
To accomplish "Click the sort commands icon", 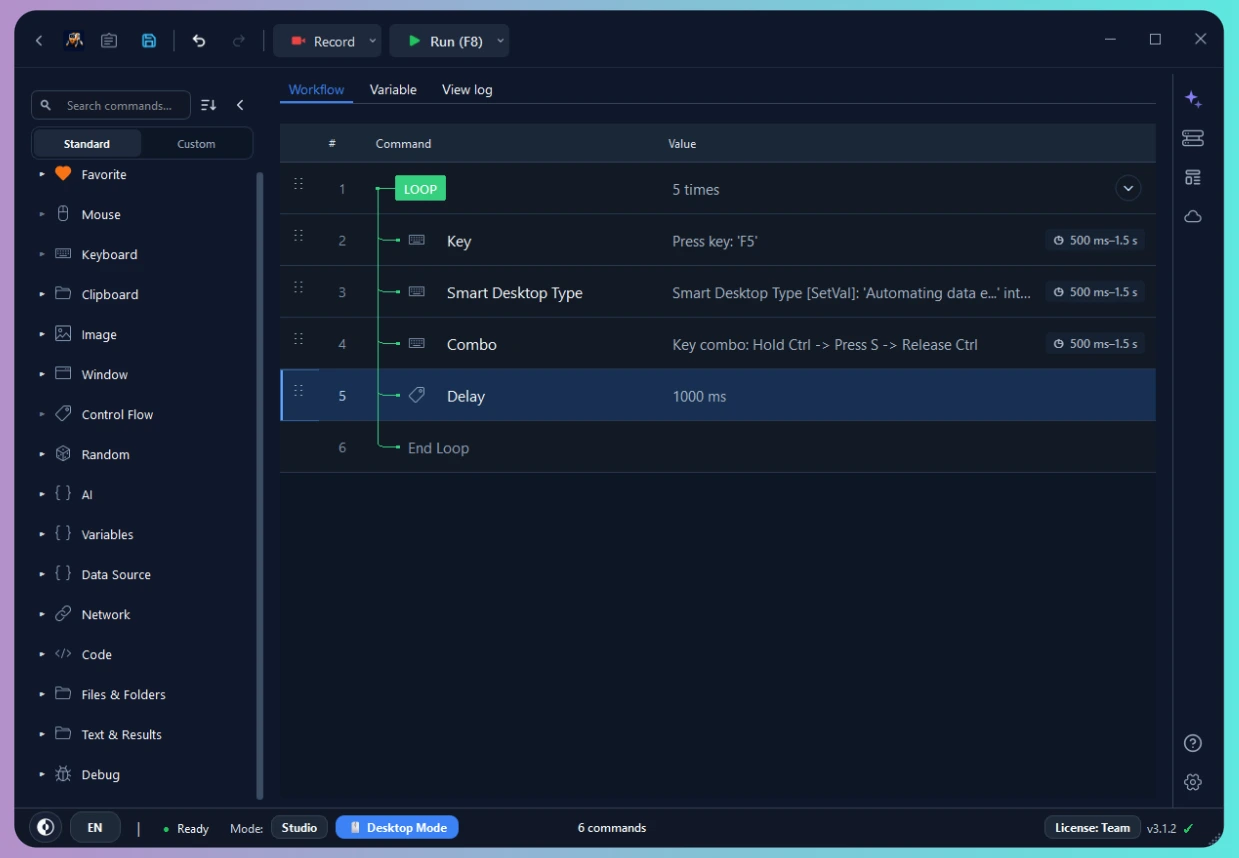I will 208,105.
